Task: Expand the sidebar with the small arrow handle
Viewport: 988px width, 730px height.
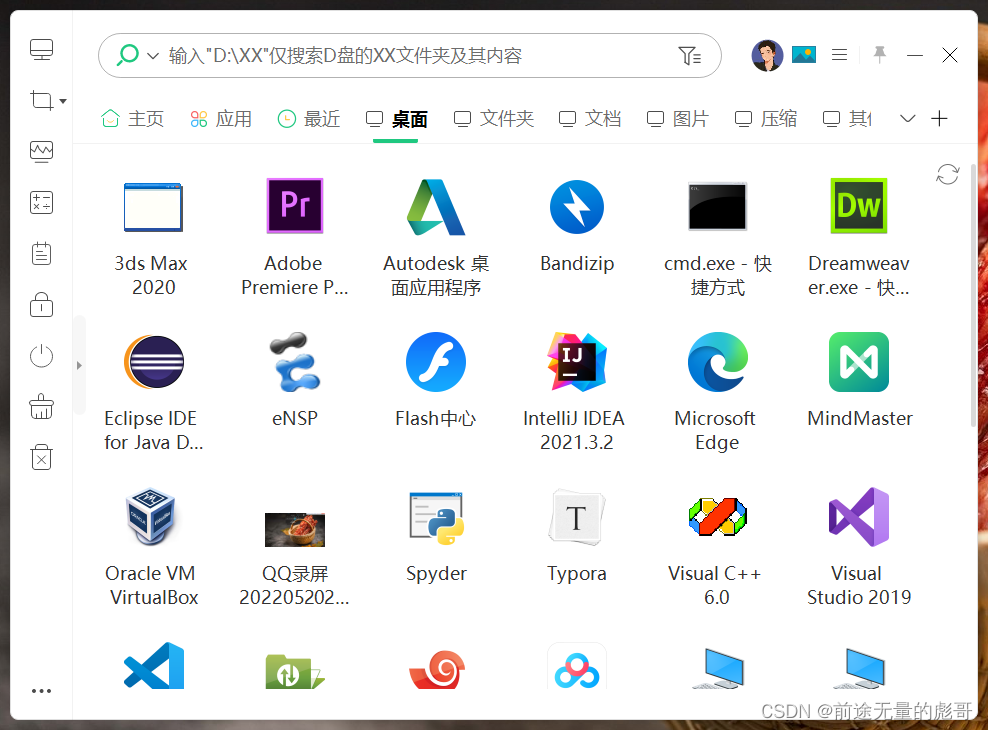Action: coord(79,365)
